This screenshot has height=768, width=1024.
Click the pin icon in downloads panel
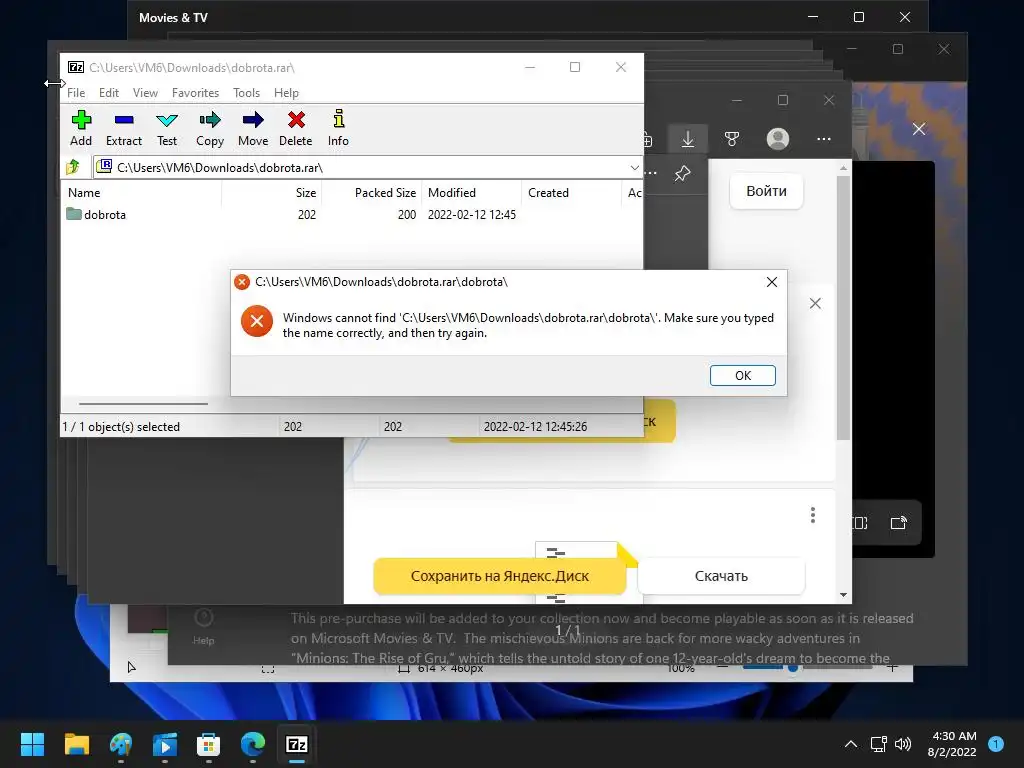coord(682,173)
